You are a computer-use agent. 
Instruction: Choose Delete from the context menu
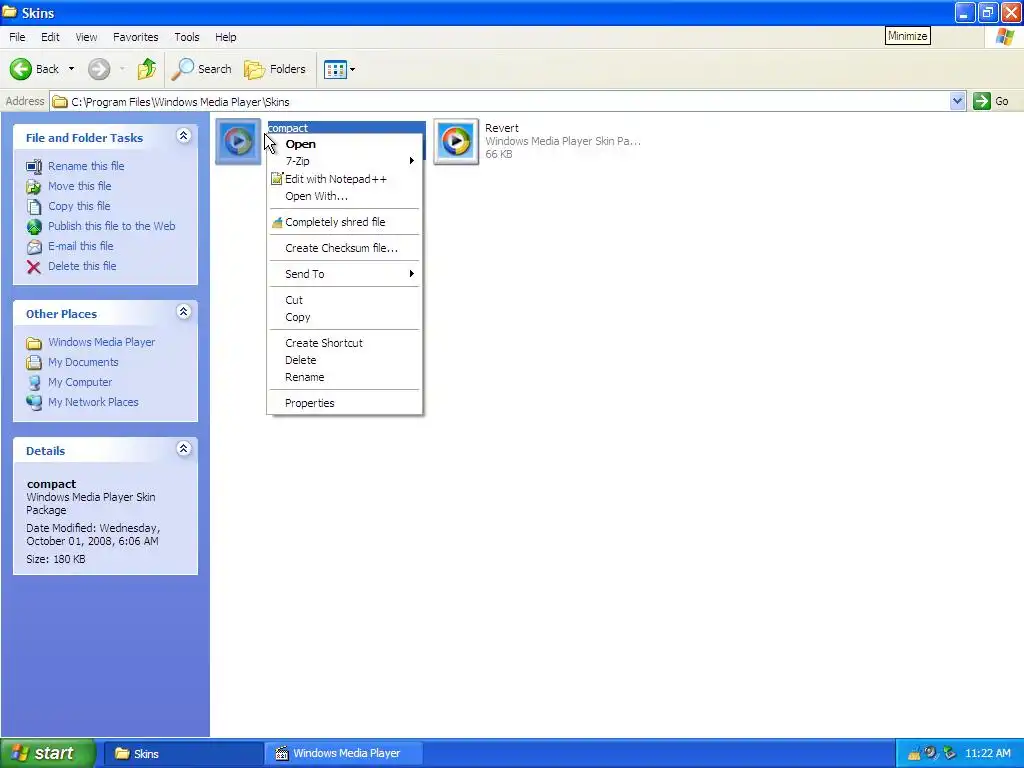(x=345, y=360)
